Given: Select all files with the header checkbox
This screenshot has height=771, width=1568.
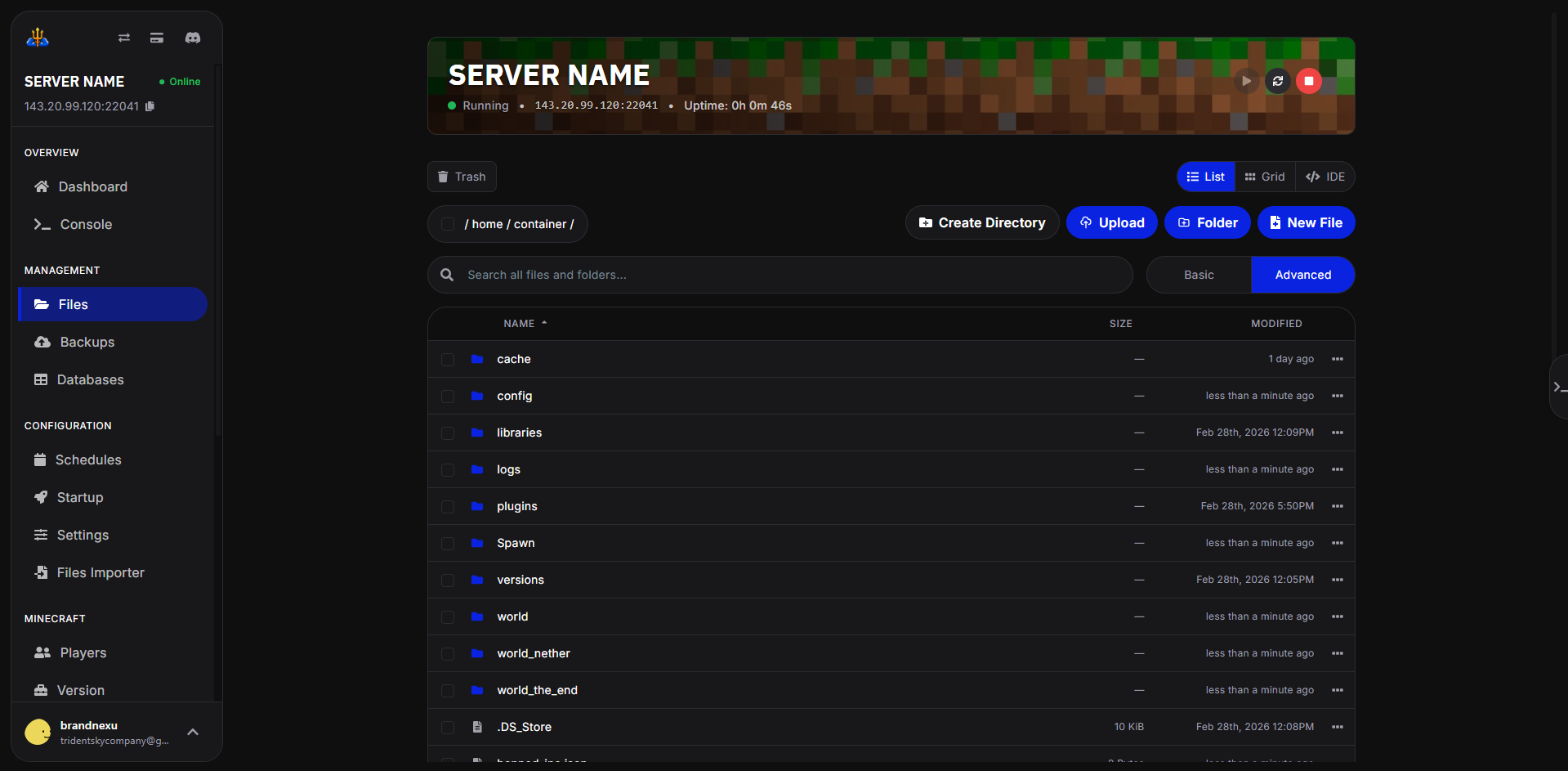Looking at the screenshot, I should pyautogui.click(x=448, y=223).
